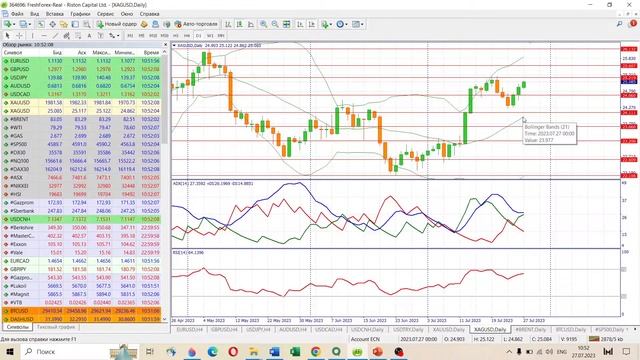Select the horizontal line tool
This screenshot has width=640, height=360.
[44, 36]
